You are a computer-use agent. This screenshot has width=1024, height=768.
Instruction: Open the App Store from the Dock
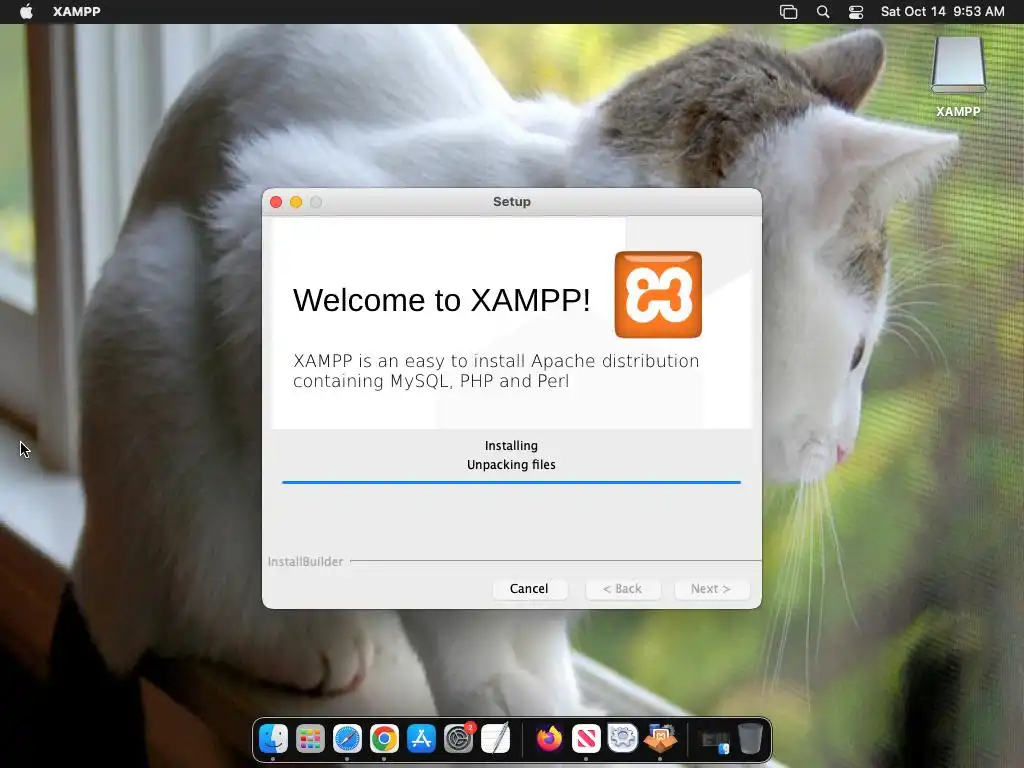[x=421, y=739]
